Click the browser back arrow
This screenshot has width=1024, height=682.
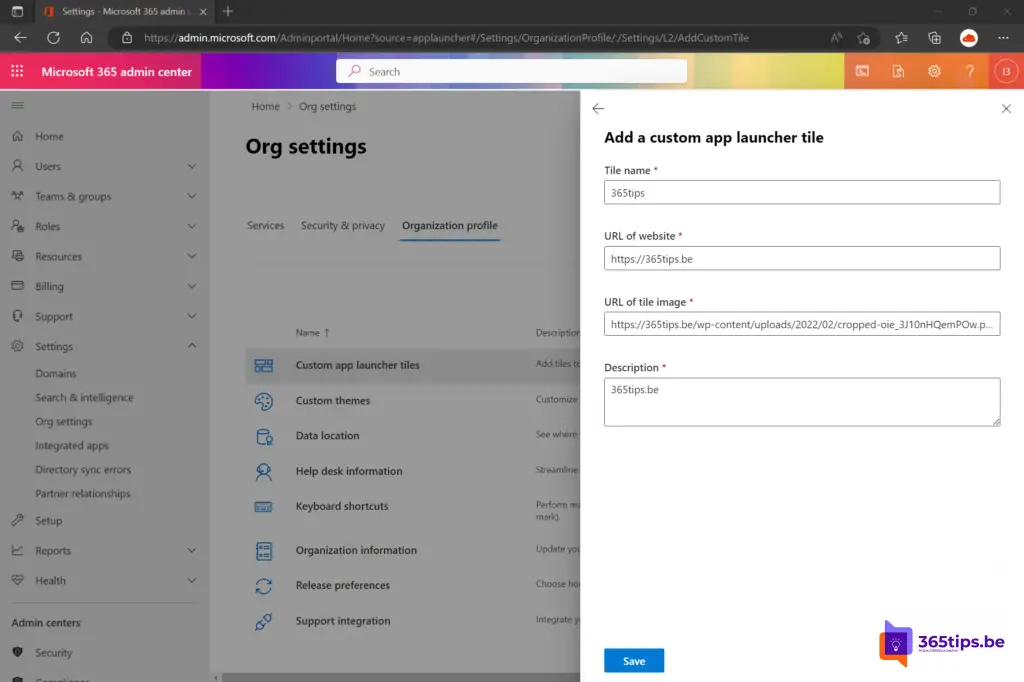click(20, 38)
